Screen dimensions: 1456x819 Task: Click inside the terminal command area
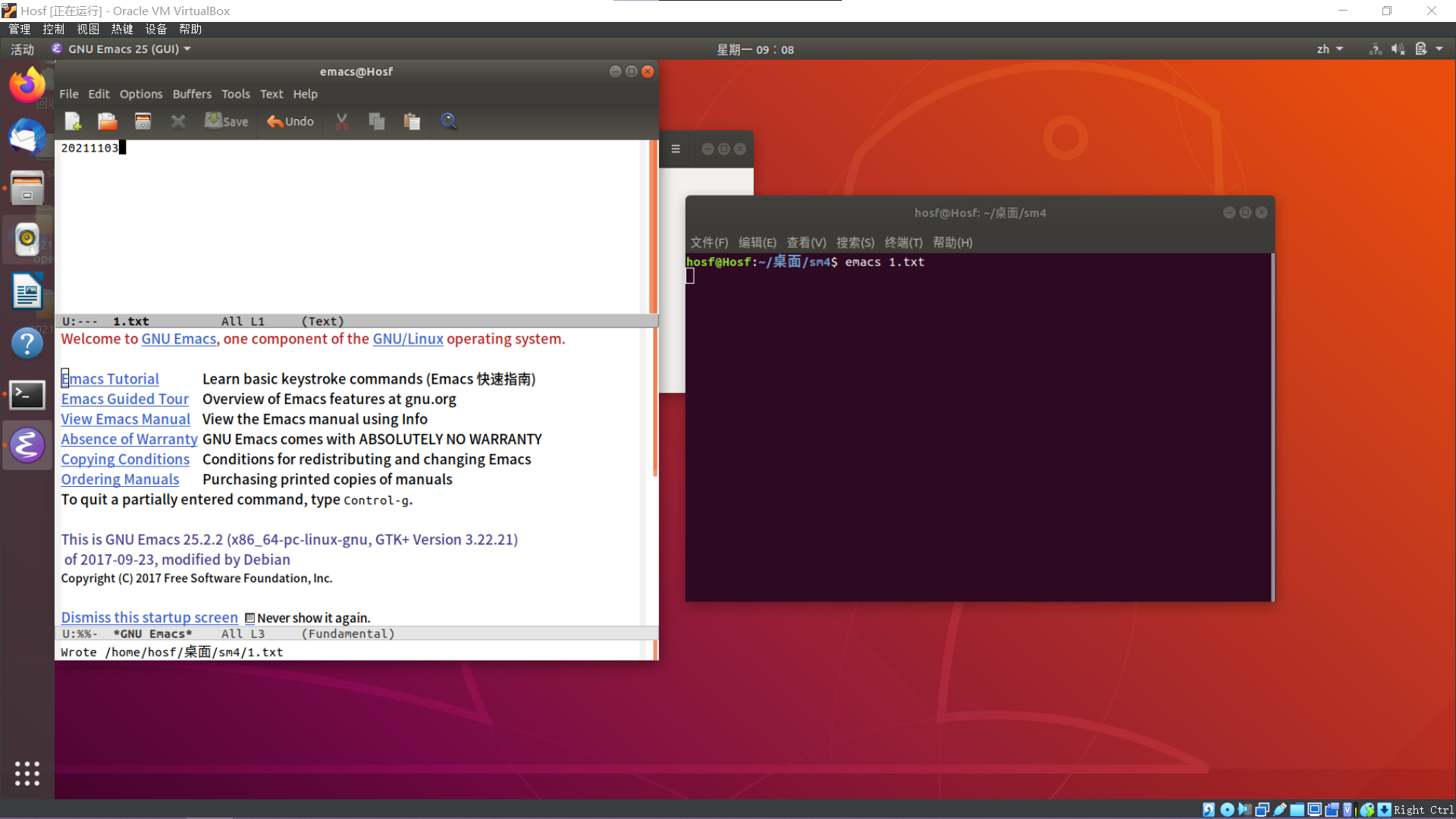978,427
